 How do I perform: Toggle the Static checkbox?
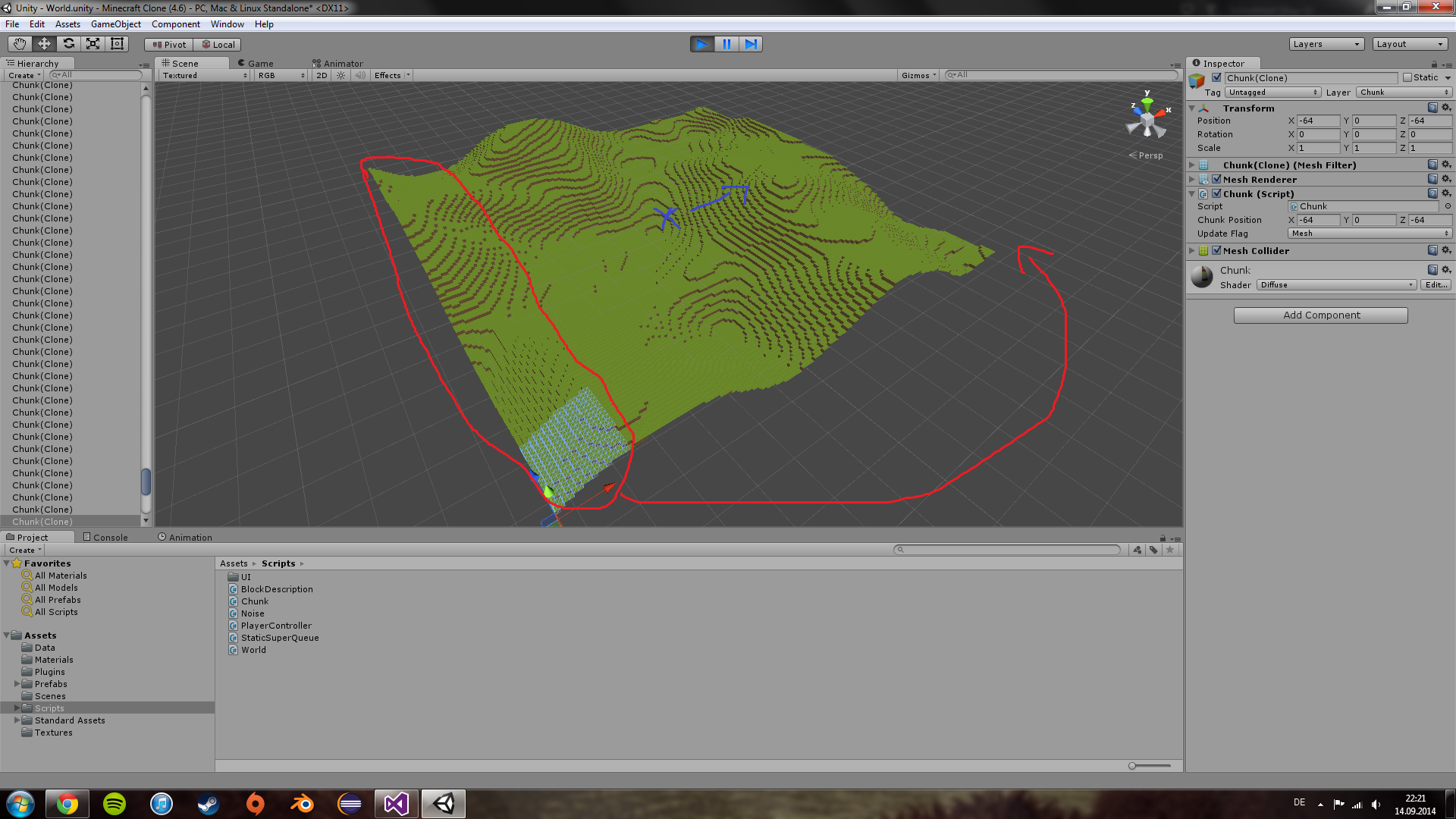click(1407, 77)
